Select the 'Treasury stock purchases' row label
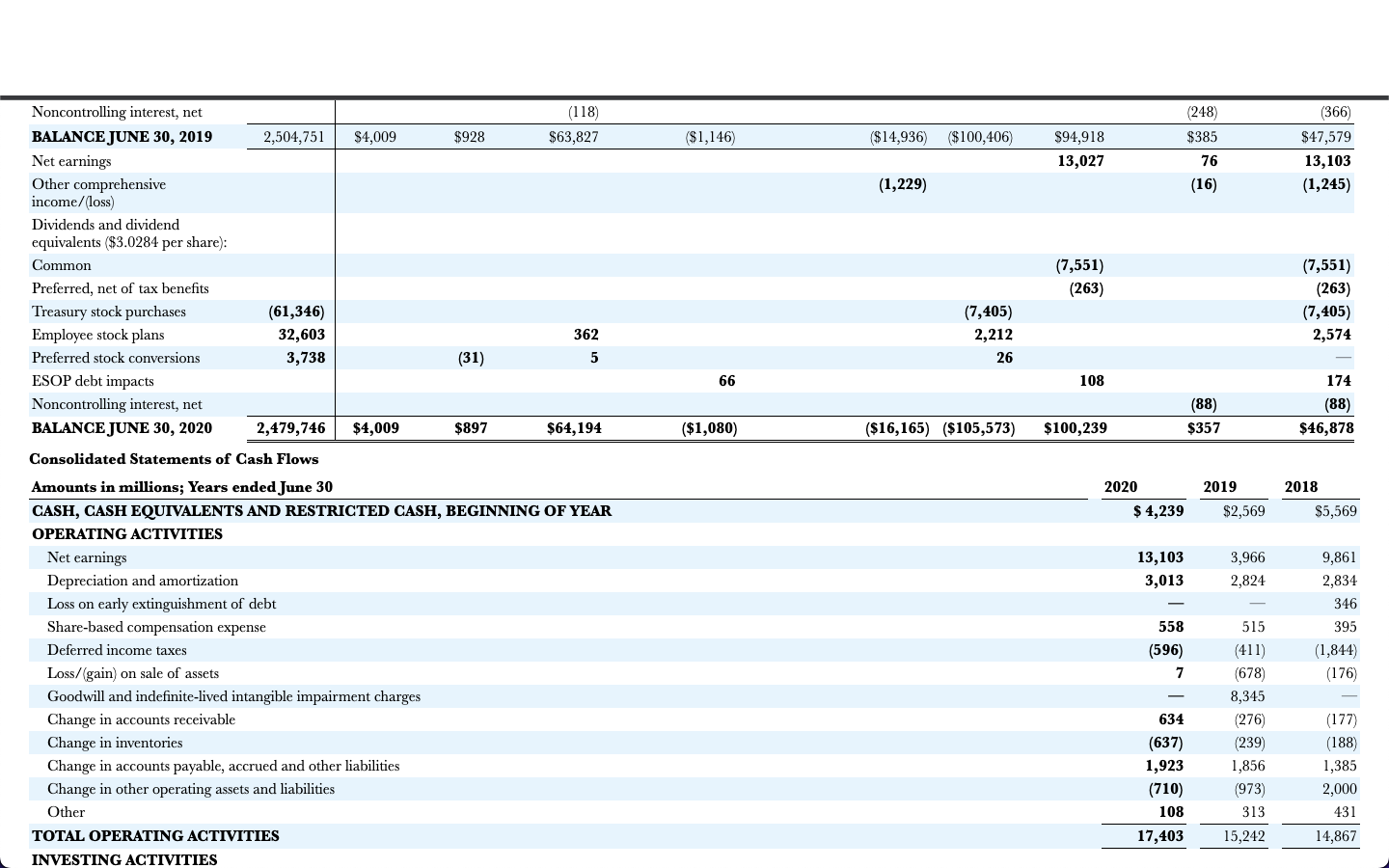The height and width of the screenshot is (868, 1389). click(x=109, y=312)
